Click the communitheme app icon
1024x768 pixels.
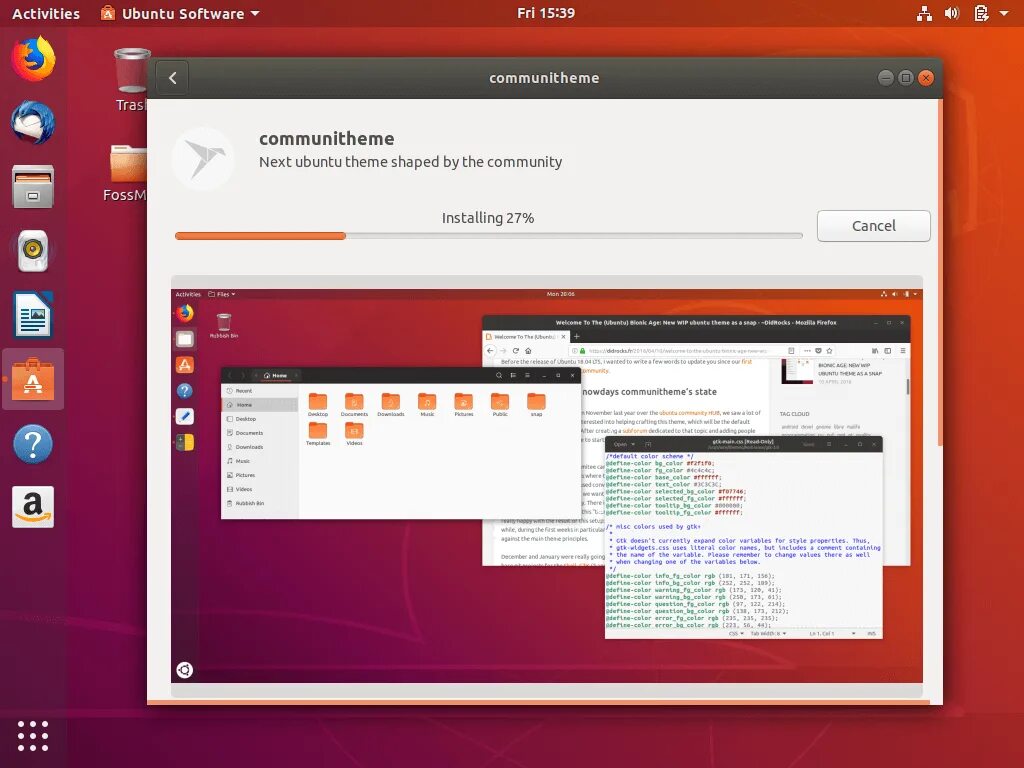(203, 159)
